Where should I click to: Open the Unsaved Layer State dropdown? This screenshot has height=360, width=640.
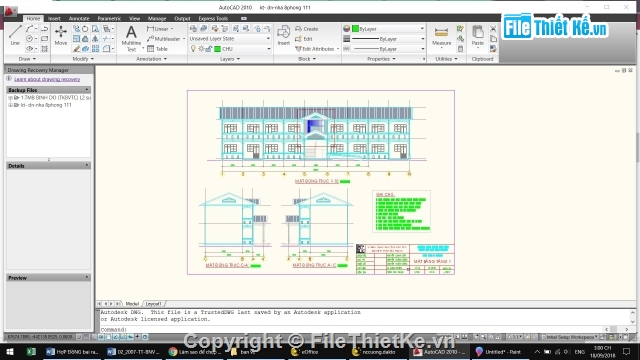point(268,39)
